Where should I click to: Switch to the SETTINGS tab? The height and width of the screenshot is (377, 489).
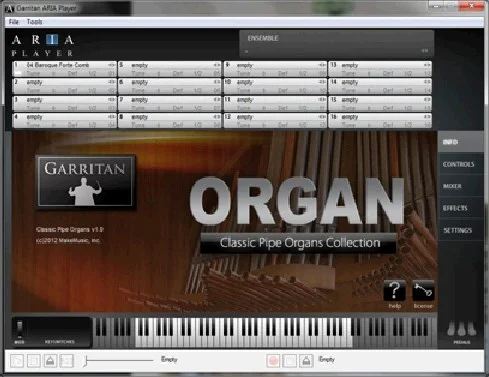(461, 230)
